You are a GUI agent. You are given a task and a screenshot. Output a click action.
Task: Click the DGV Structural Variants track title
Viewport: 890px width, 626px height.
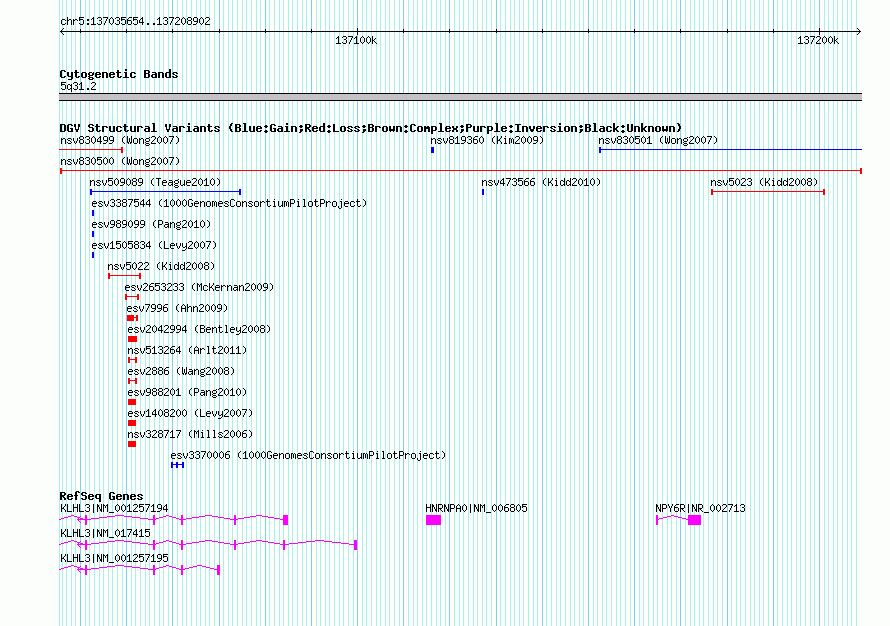(371, 128)
